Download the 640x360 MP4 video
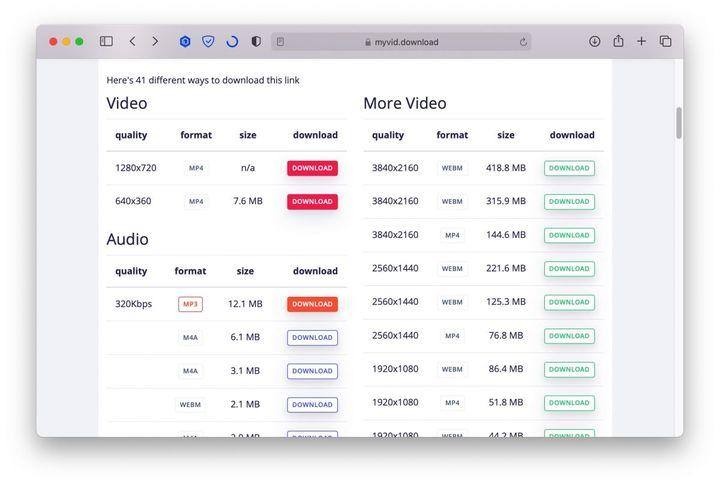720x485 pixels. coord(312,201)
